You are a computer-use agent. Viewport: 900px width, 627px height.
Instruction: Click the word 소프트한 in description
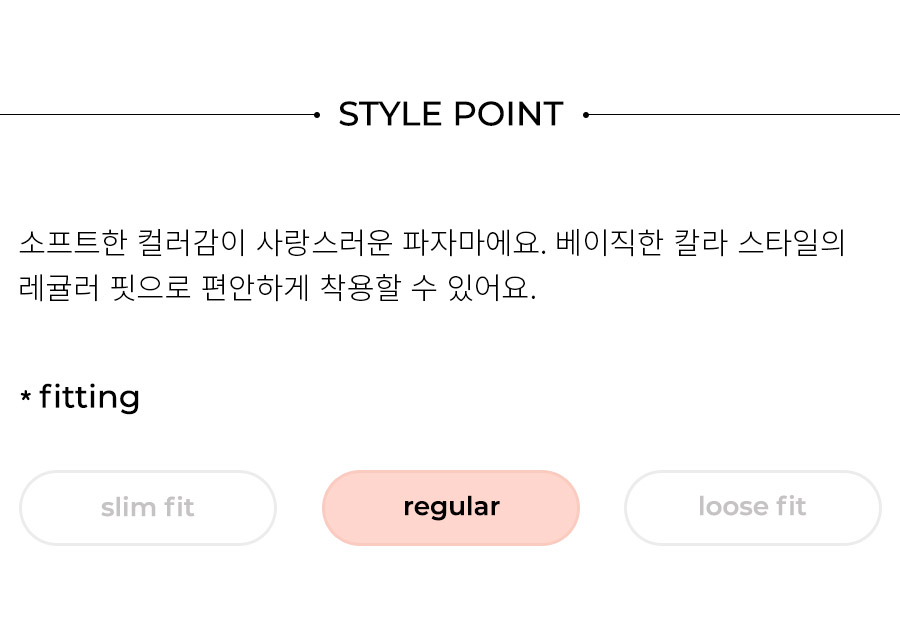73,242
